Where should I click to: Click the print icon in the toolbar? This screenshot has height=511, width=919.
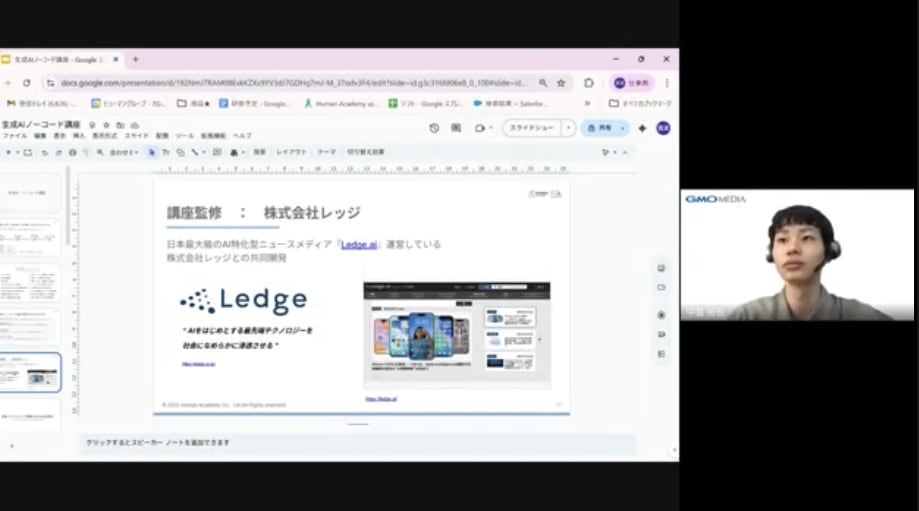coord(73,152)
